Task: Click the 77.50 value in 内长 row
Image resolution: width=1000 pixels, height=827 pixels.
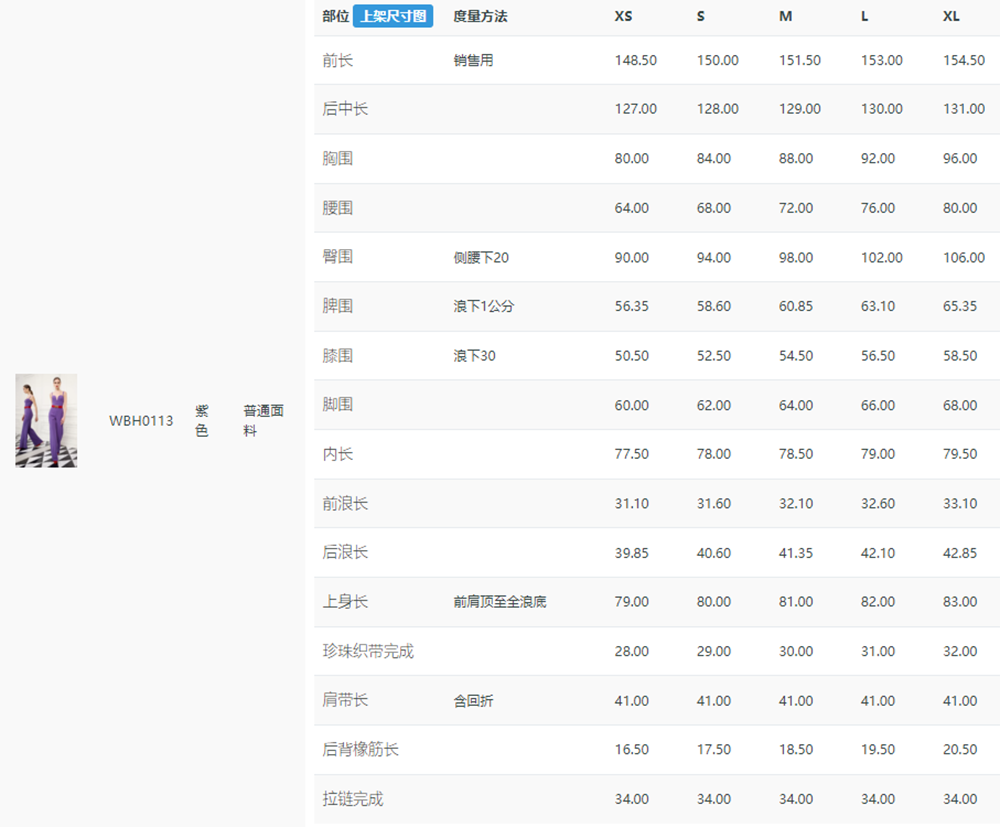Action: [x=632, y=454]
